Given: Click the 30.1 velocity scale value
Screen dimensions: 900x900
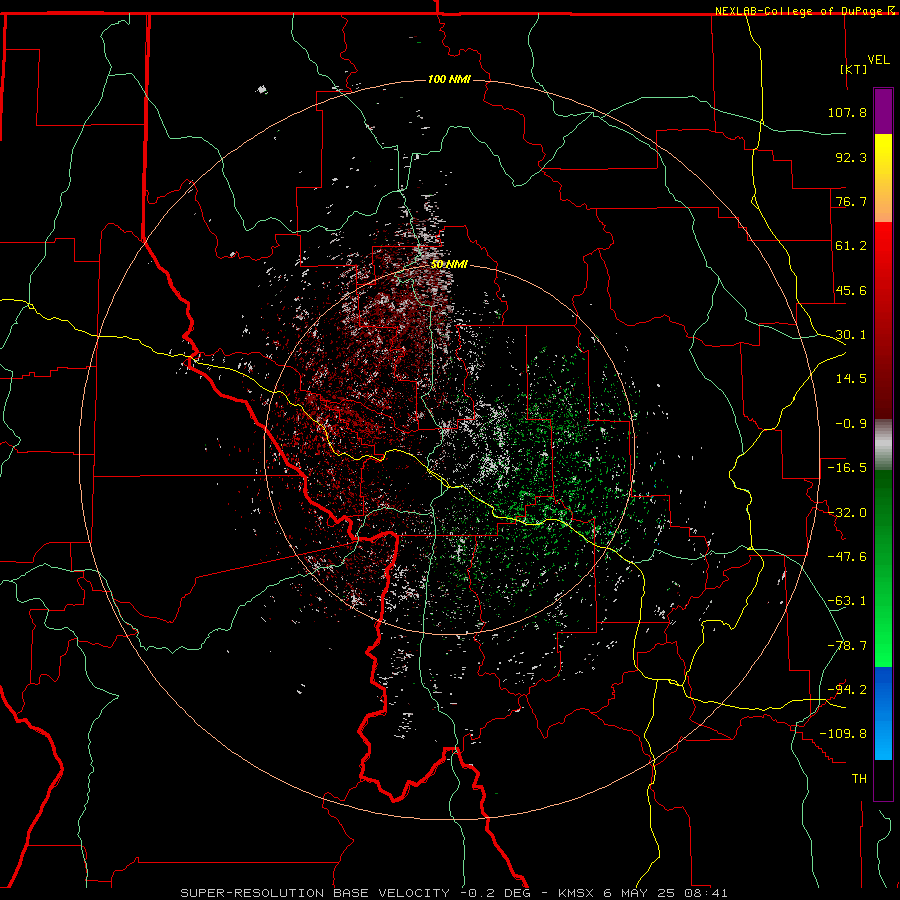Looking at the screenshot, I should [x=851, y=335].
